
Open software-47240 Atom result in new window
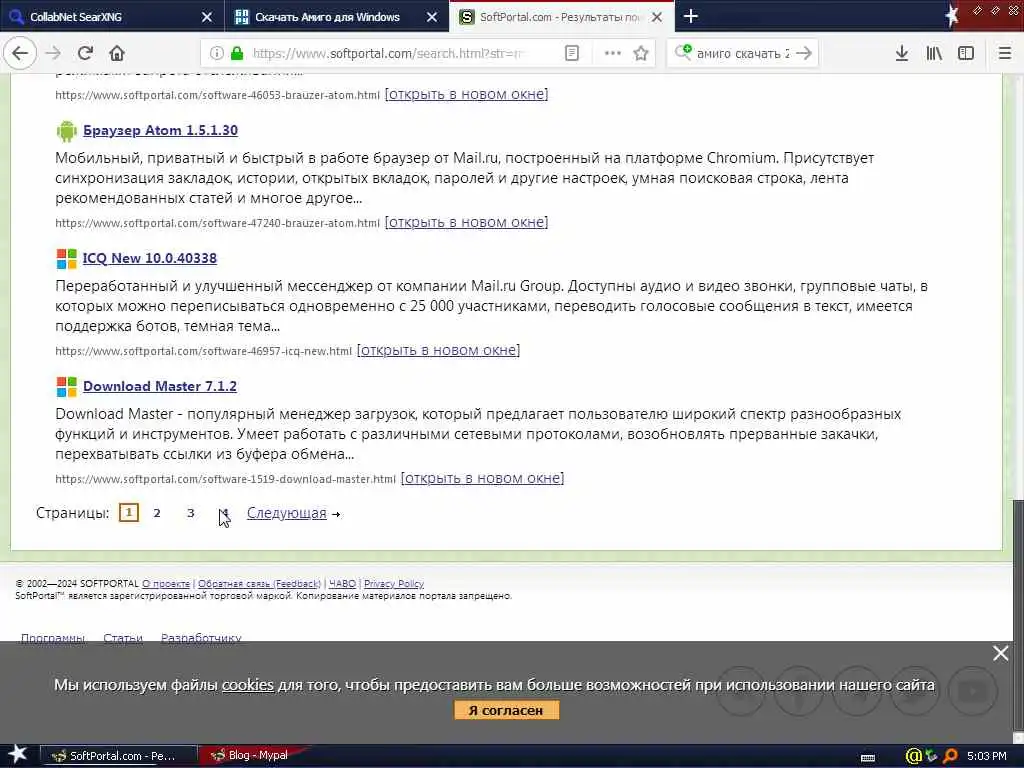tap(466, 222)
